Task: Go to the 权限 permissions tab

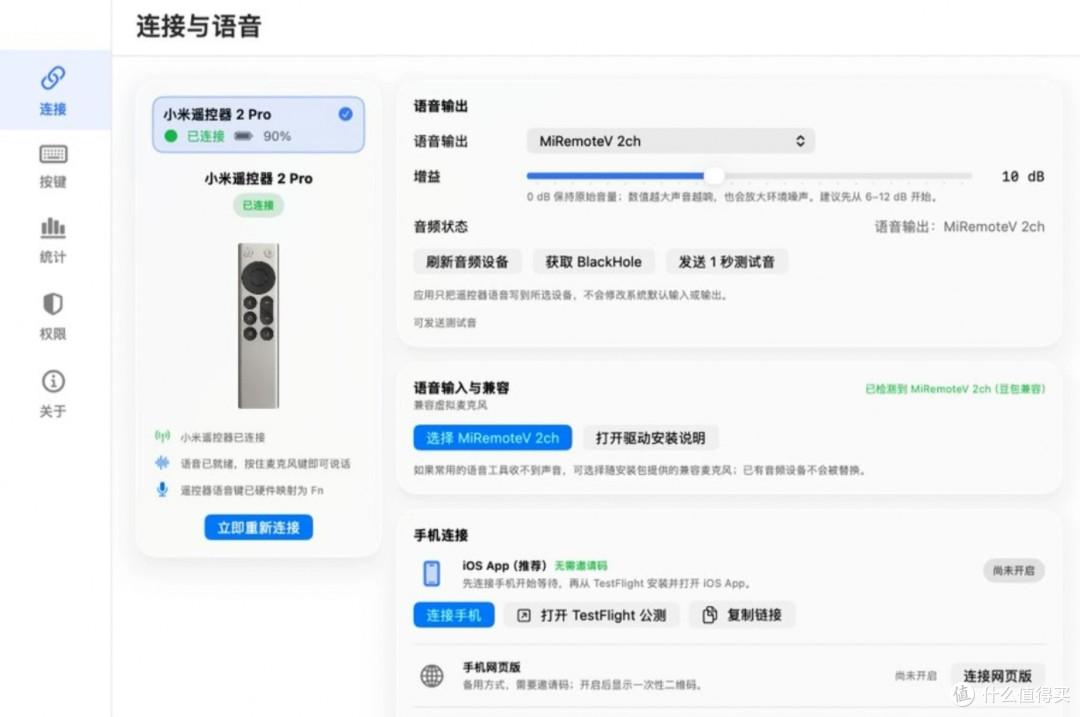Action: point(53,317)
